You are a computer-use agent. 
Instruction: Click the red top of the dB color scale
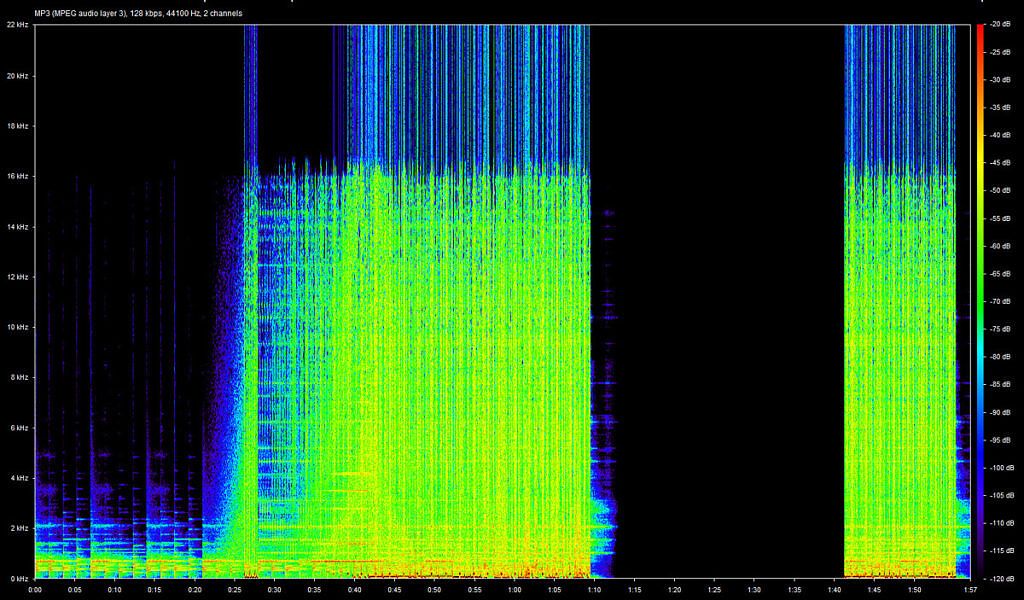(x=981, y=30)
